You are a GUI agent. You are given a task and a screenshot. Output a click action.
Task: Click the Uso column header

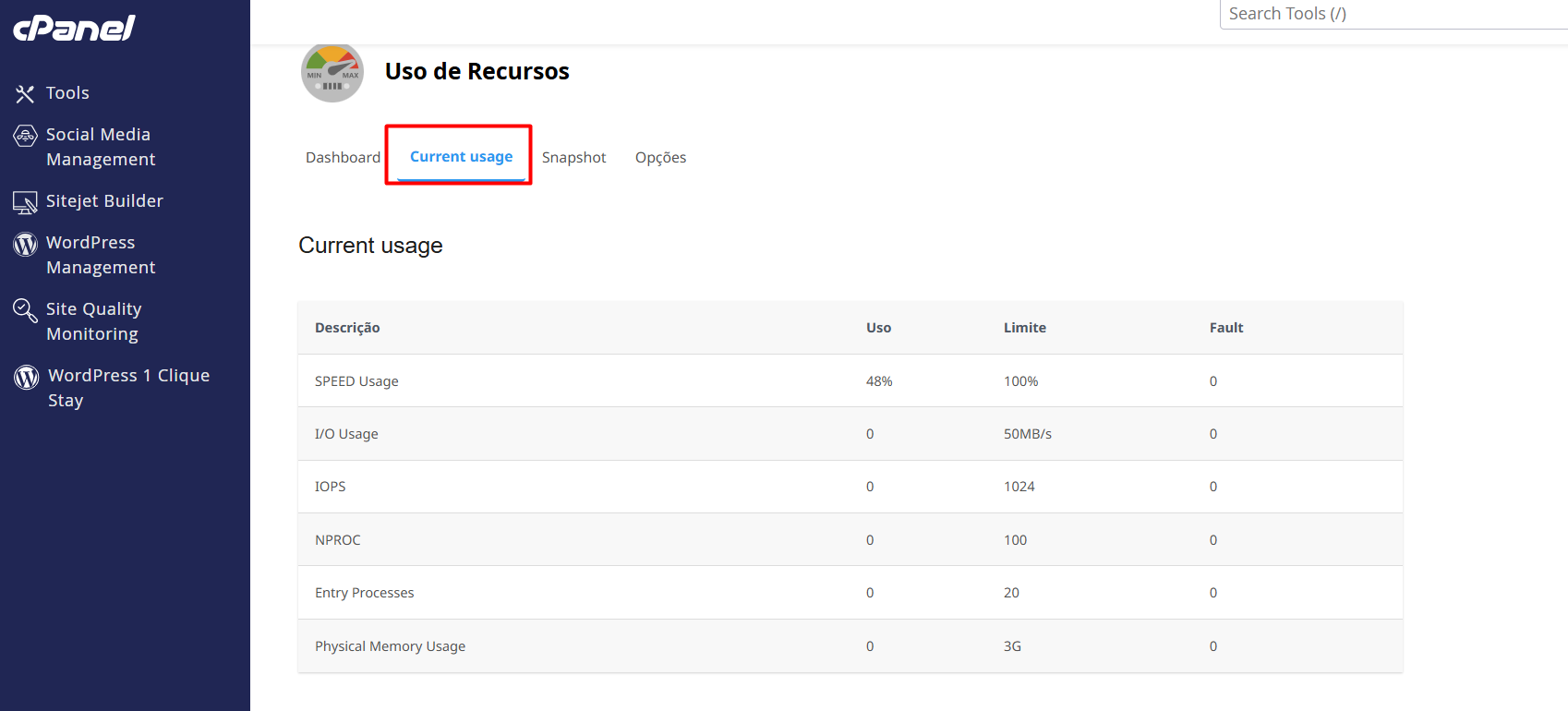coord(879,328)
